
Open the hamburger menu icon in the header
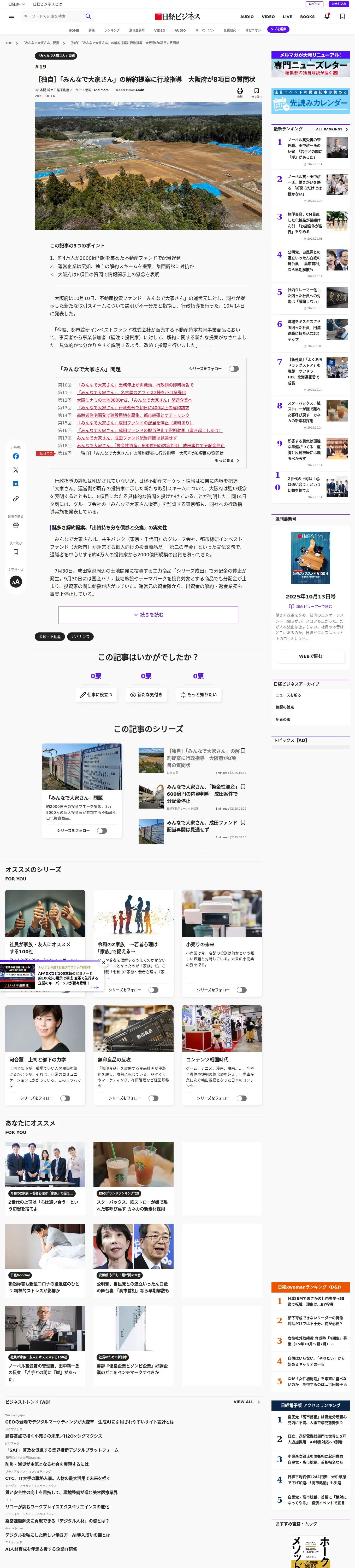tap(11, 16)
